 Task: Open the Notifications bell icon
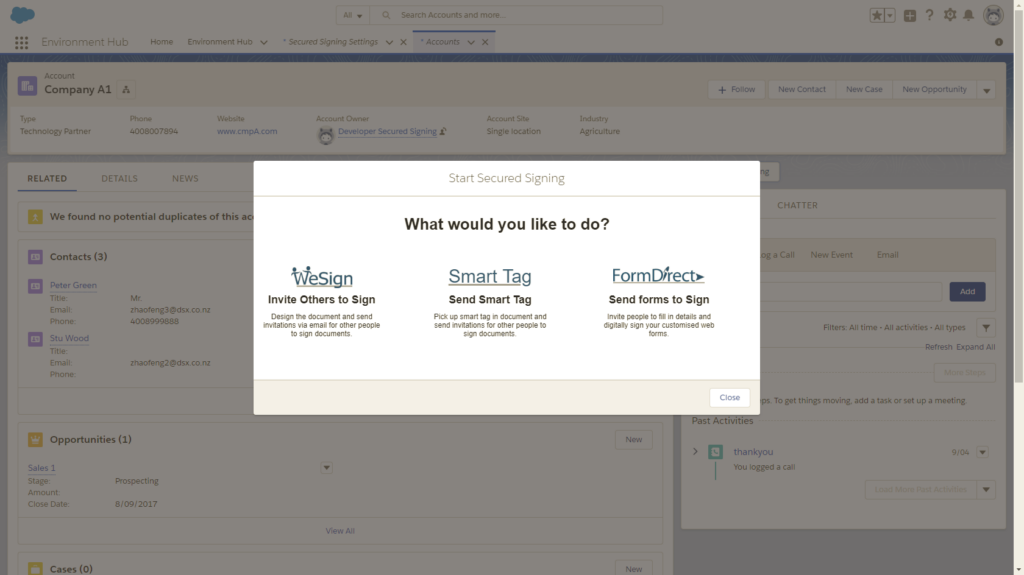tap(968, 15)
